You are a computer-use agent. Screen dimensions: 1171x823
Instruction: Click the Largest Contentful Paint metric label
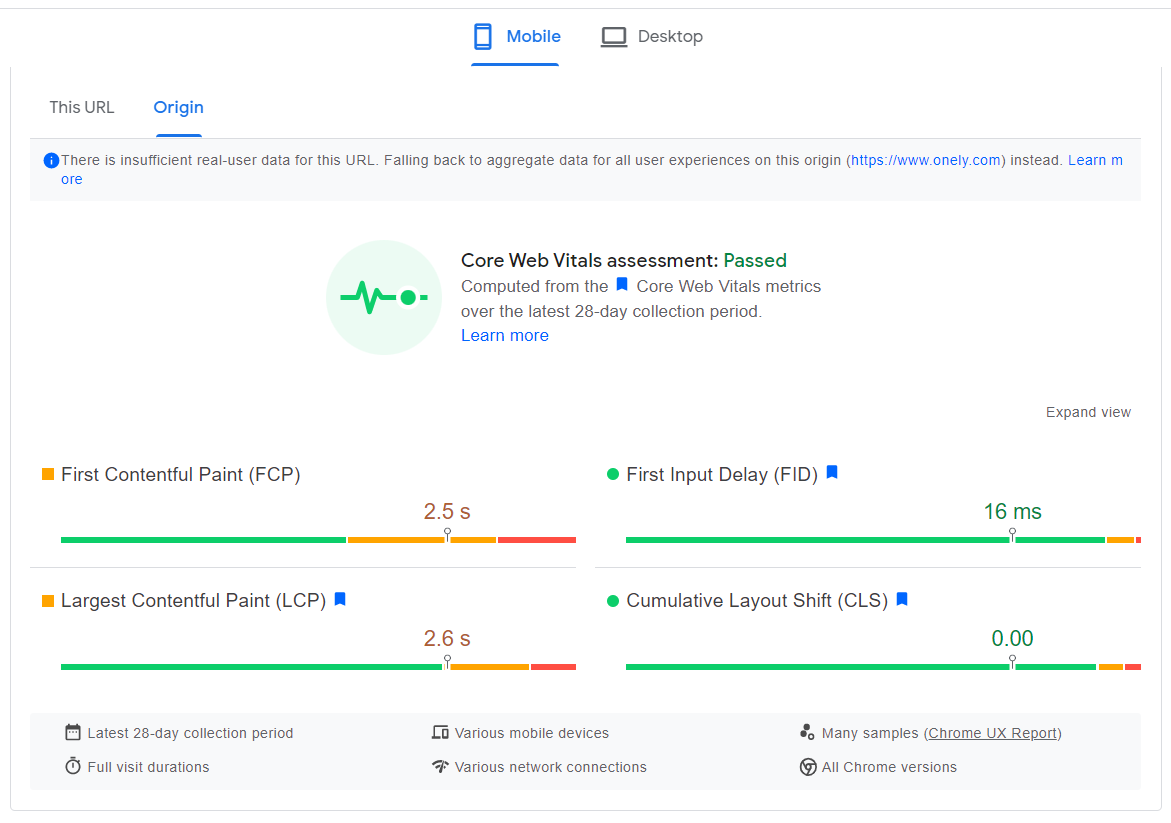click(x=193, y=601)
